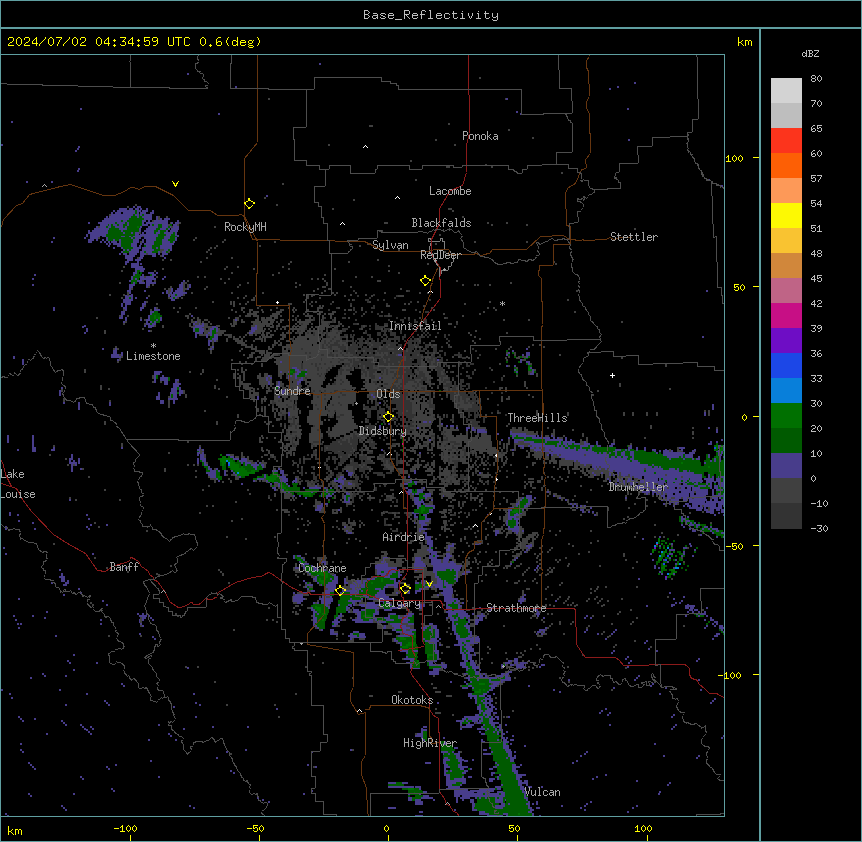Click the Sundre town label
Image resolution: width=862 pixels, height=842 pixels.
tap(292, 391)
